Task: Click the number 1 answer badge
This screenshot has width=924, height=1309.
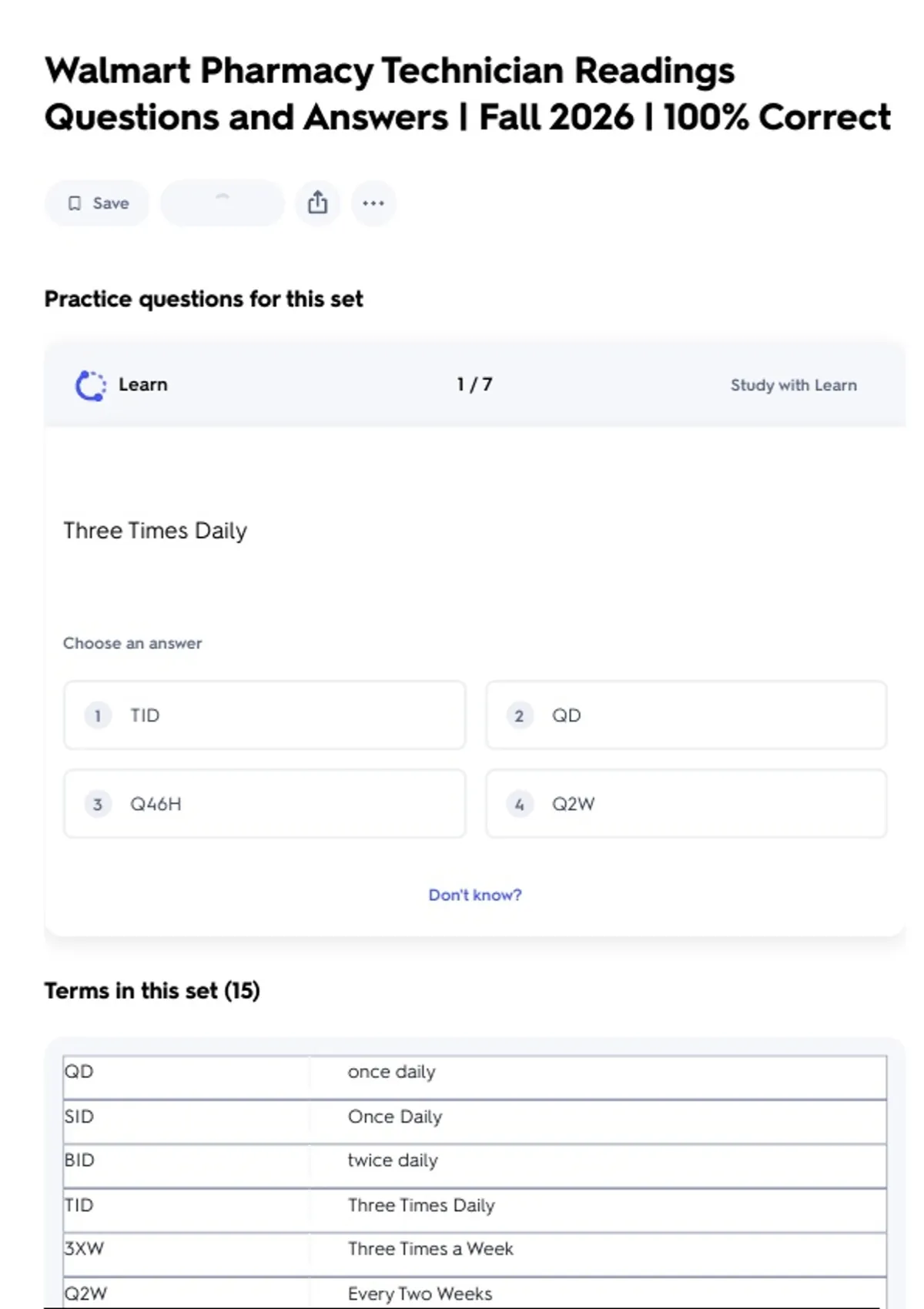Action: [98, 716]
